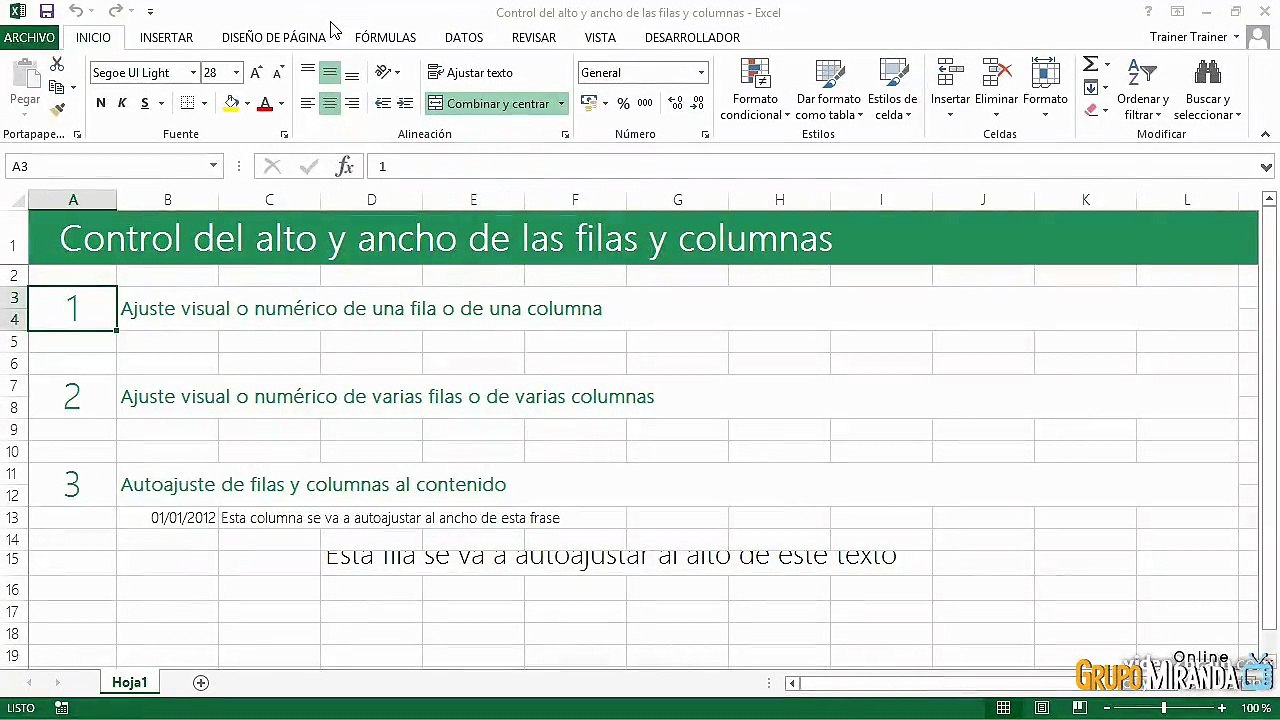
Task: Click the accounting number format icon
Action: click(589, 103)
